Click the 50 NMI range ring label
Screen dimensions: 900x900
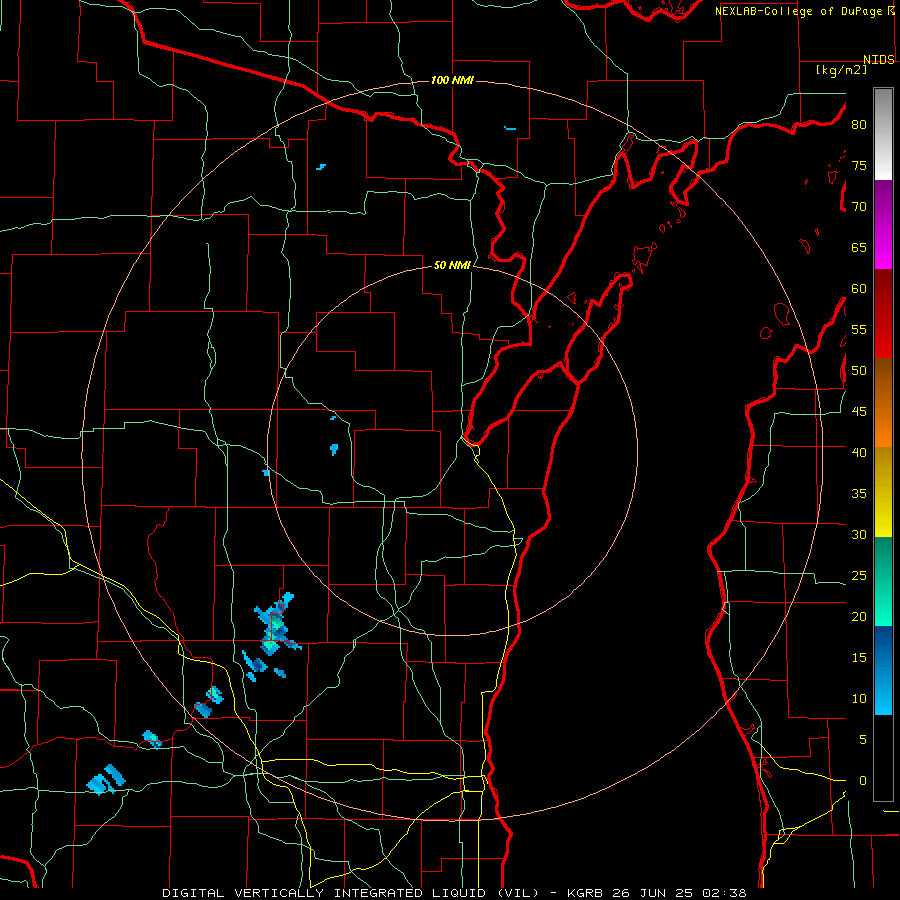[x=452, y=265]
